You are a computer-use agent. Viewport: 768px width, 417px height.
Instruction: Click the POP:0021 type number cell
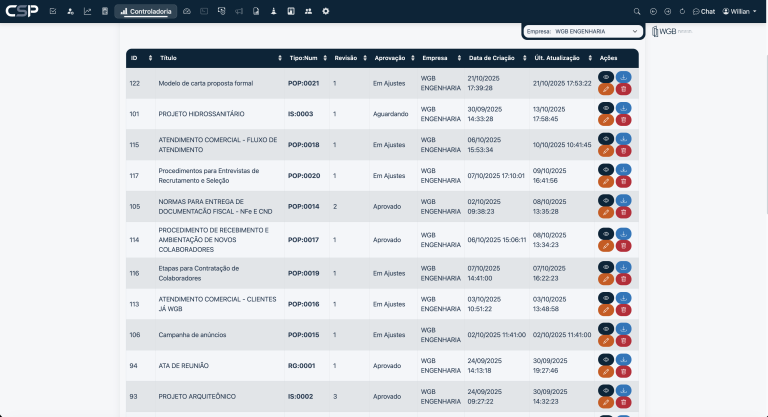tap(303, 83)
